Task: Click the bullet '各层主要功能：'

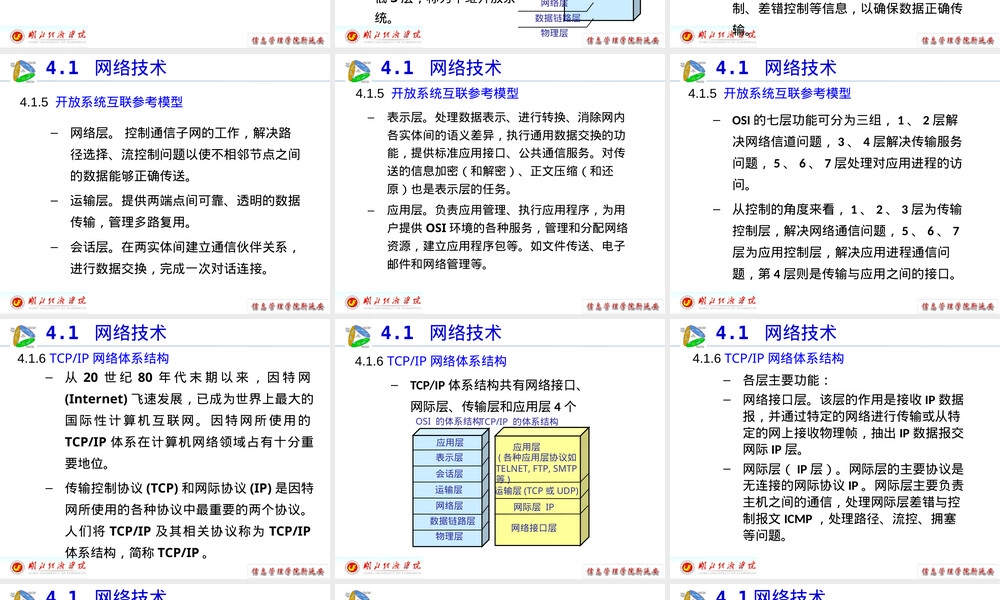Action: tap(785, 381)
